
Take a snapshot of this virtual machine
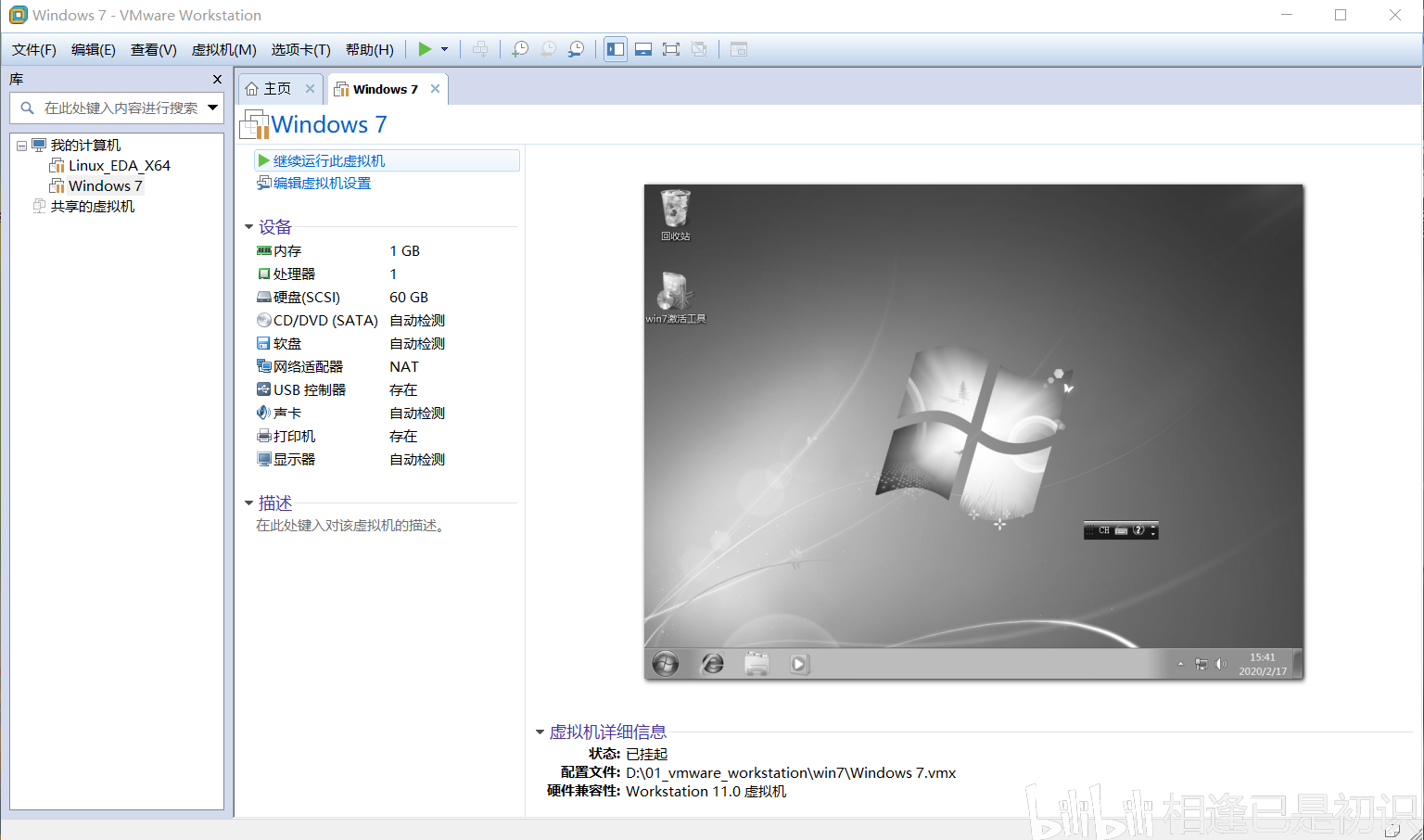pyautogui.click(x=520, y=49)
